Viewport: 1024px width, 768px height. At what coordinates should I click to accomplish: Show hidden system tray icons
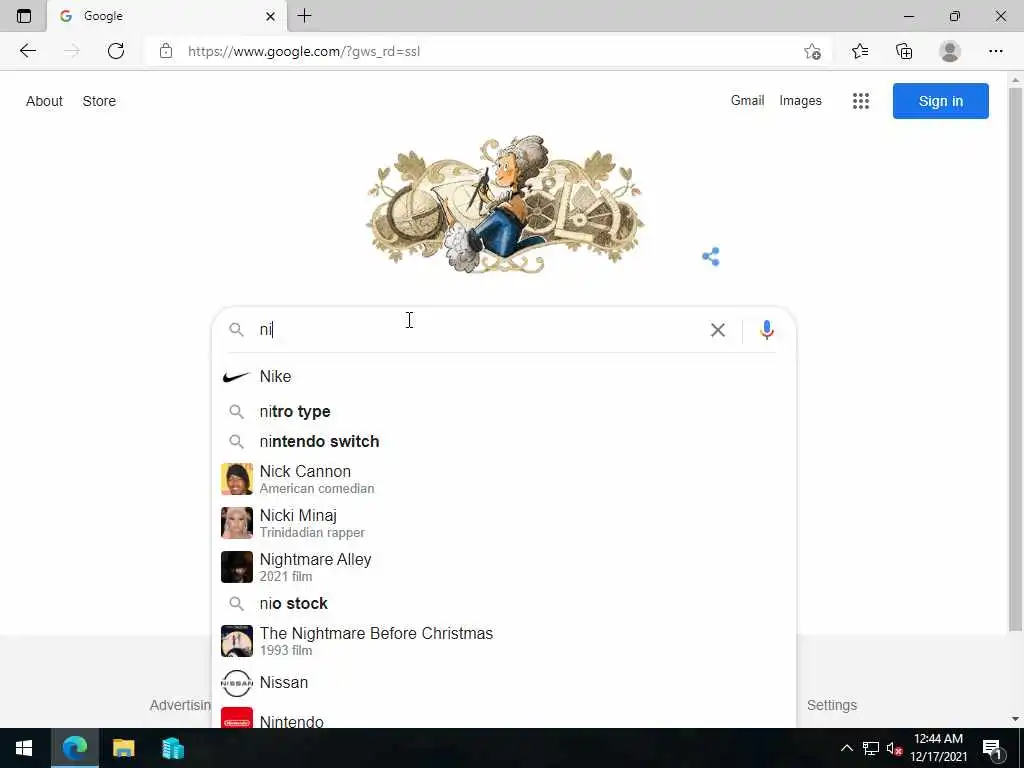coord(846,748)
